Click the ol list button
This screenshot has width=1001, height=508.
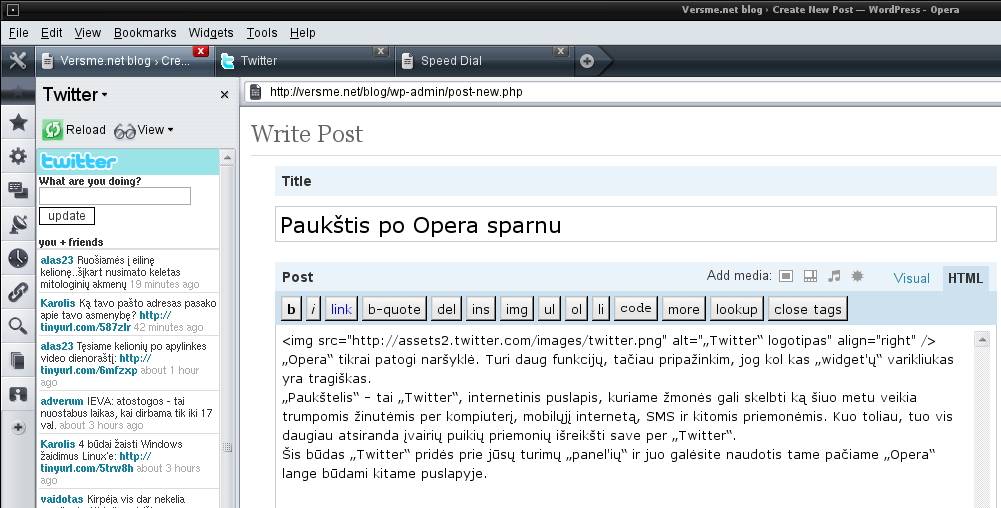(576, 309)
